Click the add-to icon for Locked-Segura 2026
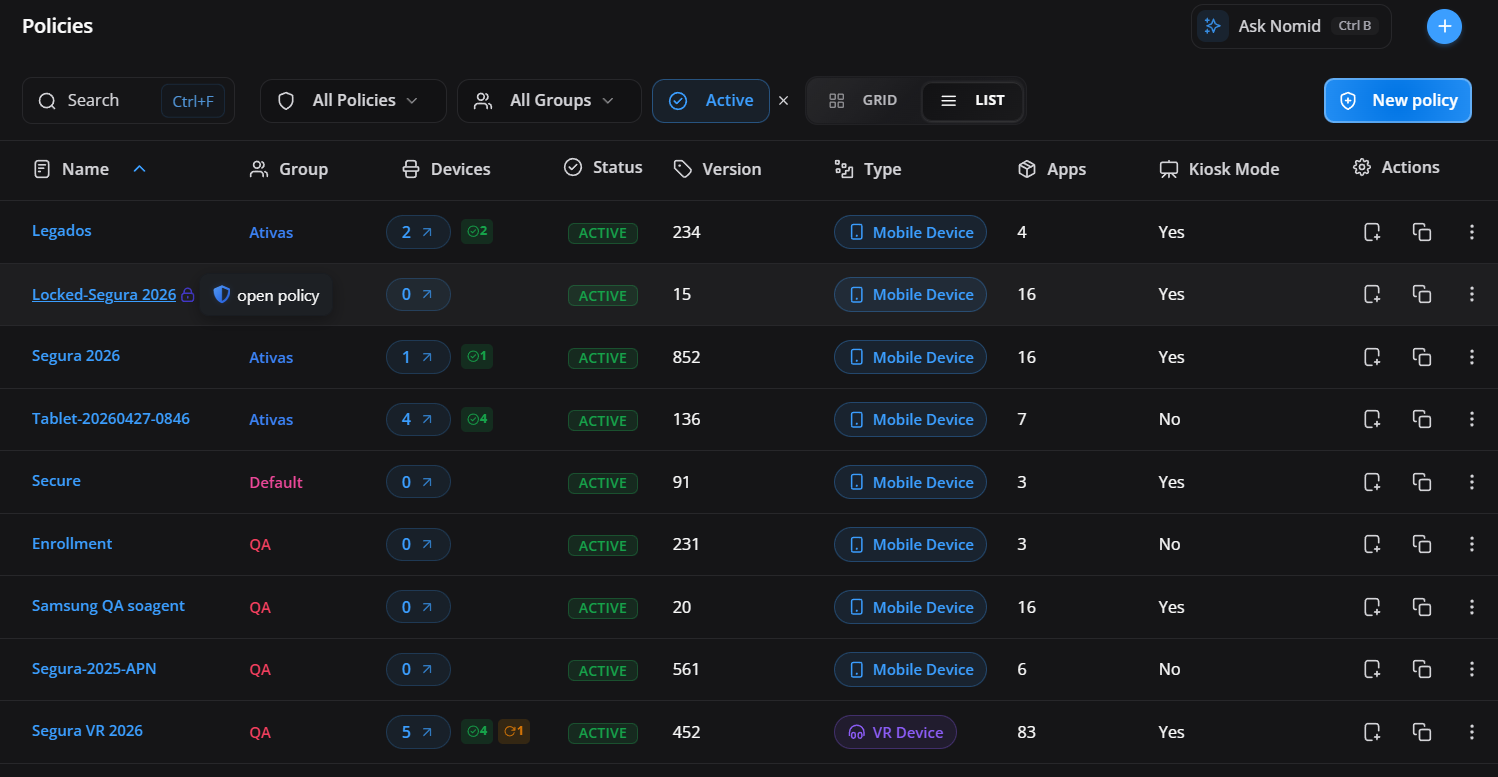This screenshot has height=777, width=1498. click(x=1372, y=294)
